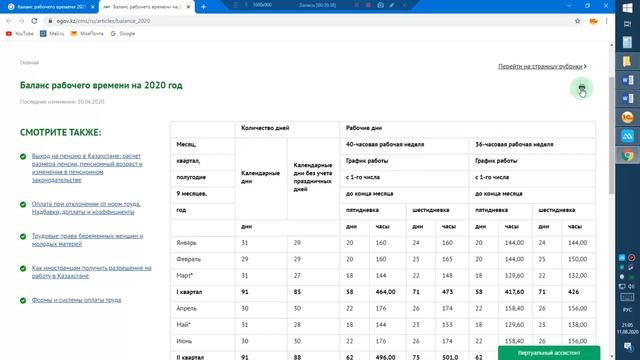Click the touch keyboard tray icon
Image resolution: width=640 pixels, height=360 pixels.
pyautogui.click(x=627, y=297)
